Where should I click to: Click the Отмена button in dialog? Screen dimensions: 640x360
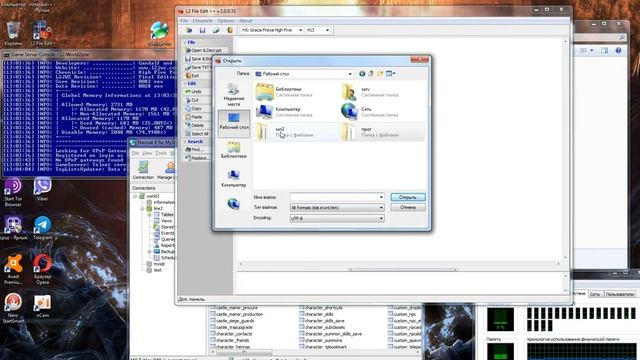pyautogui.click(x=408, y=207)
